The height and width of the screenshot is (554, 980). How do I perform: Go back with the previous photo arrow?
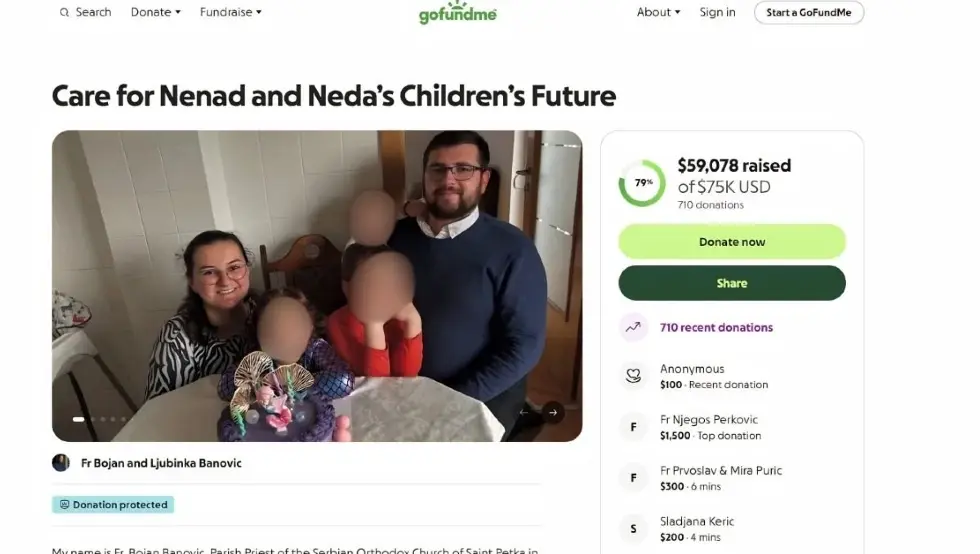coord(523,411)
